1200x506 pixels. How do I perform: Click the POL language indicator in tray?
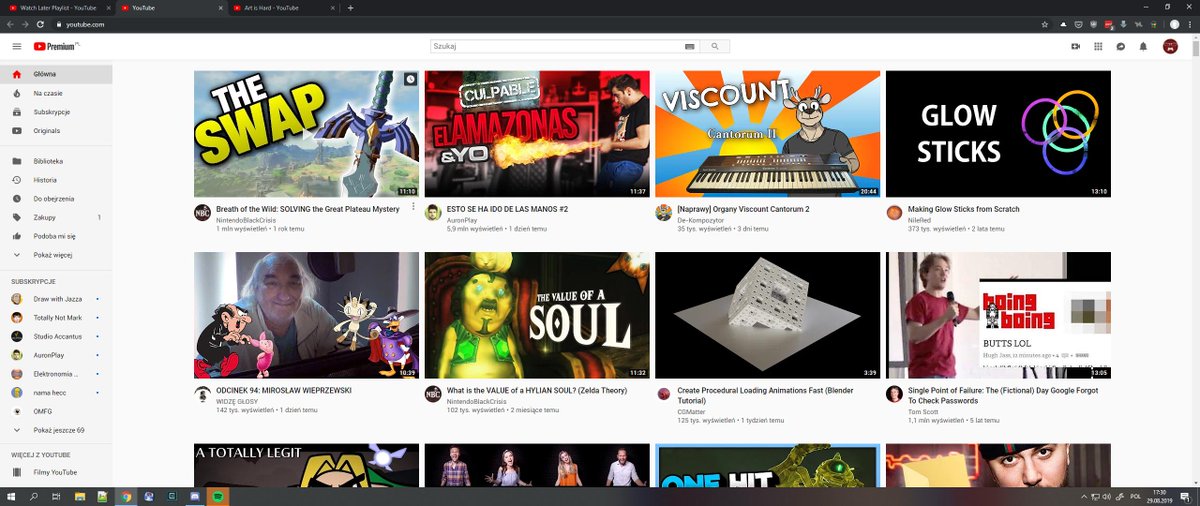coord(1134,496)
